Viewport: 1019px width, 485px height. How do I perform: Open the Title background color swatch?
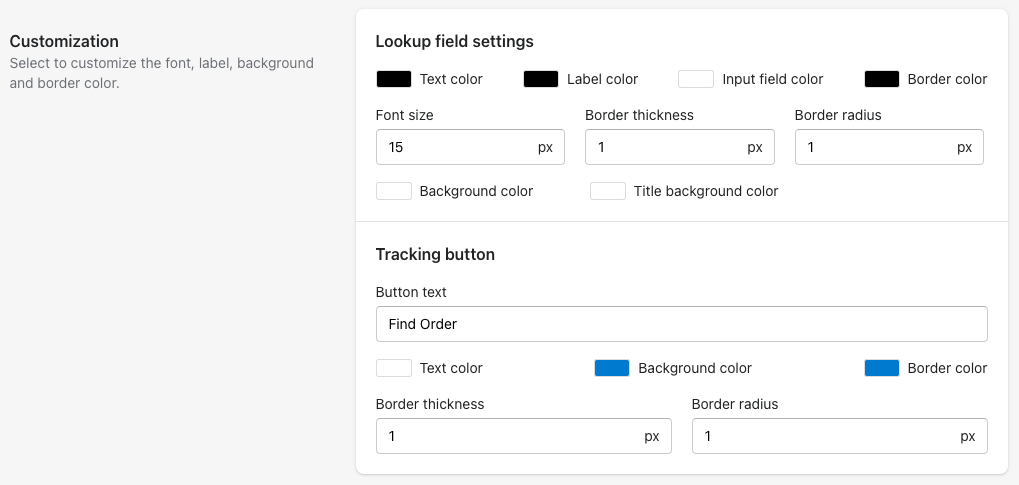click(608, 191)
